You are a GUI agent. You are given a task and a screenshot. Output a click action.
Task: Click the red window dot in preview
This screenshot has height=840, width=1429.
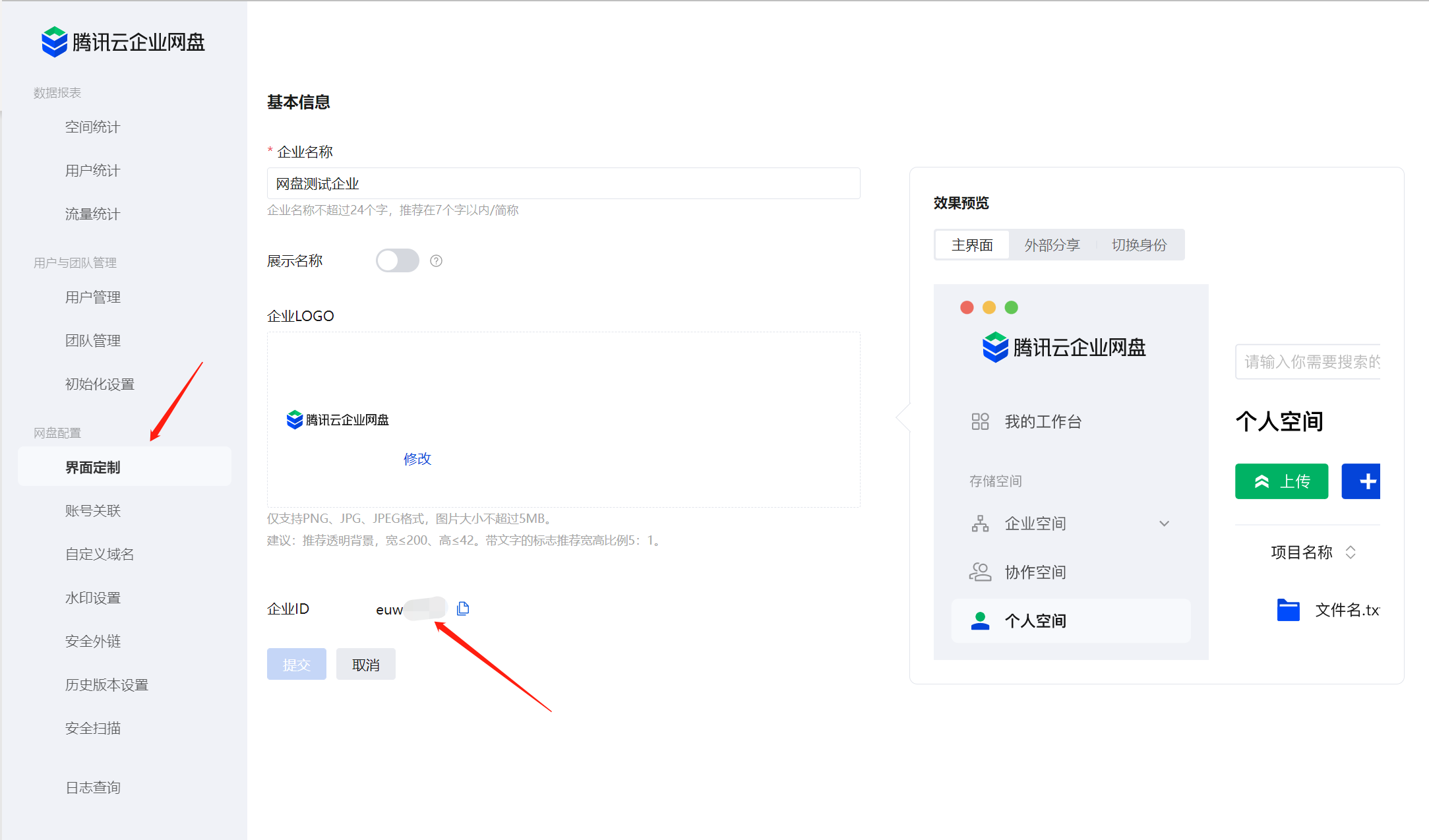pos(967,307)
